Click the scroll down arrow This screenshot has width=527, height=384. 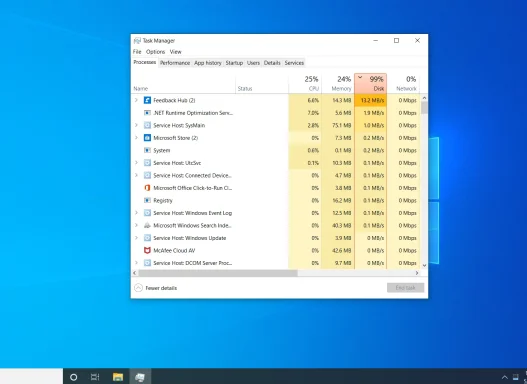click(x=424, y=265)
